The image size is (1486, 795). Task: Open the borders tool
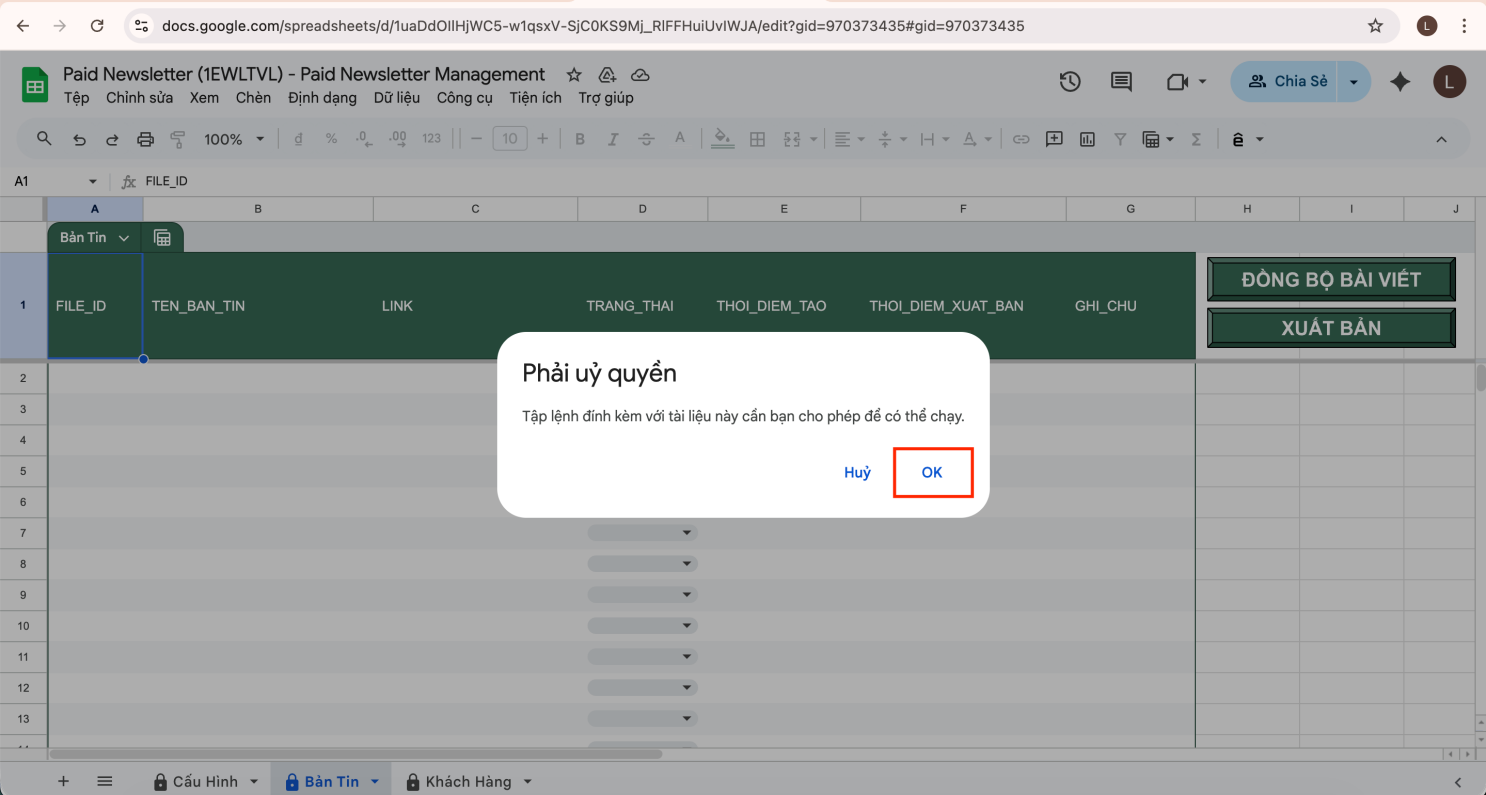(757, 139)
